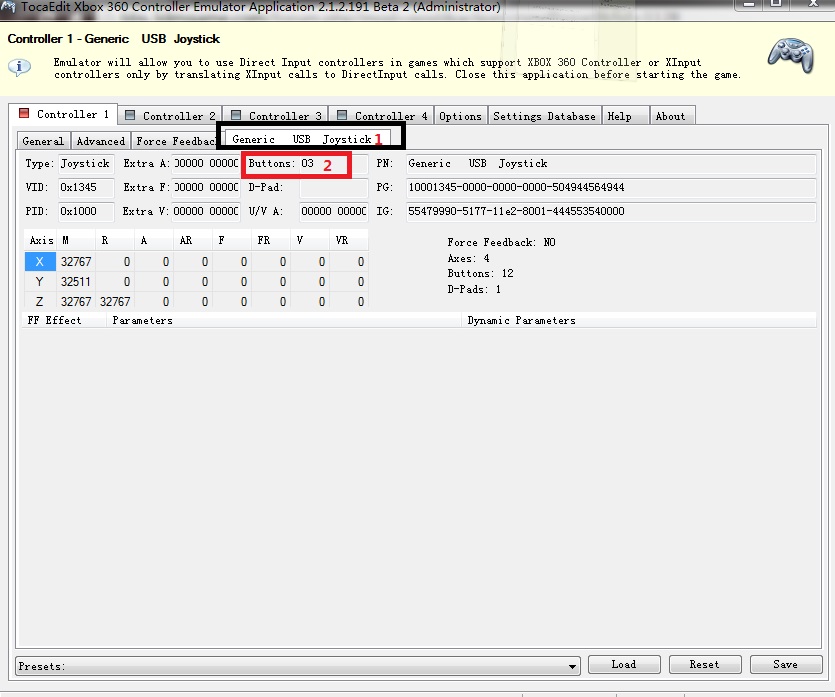Click the FR column header
This screenshot has width=835, height=697.
click(271, 241)
